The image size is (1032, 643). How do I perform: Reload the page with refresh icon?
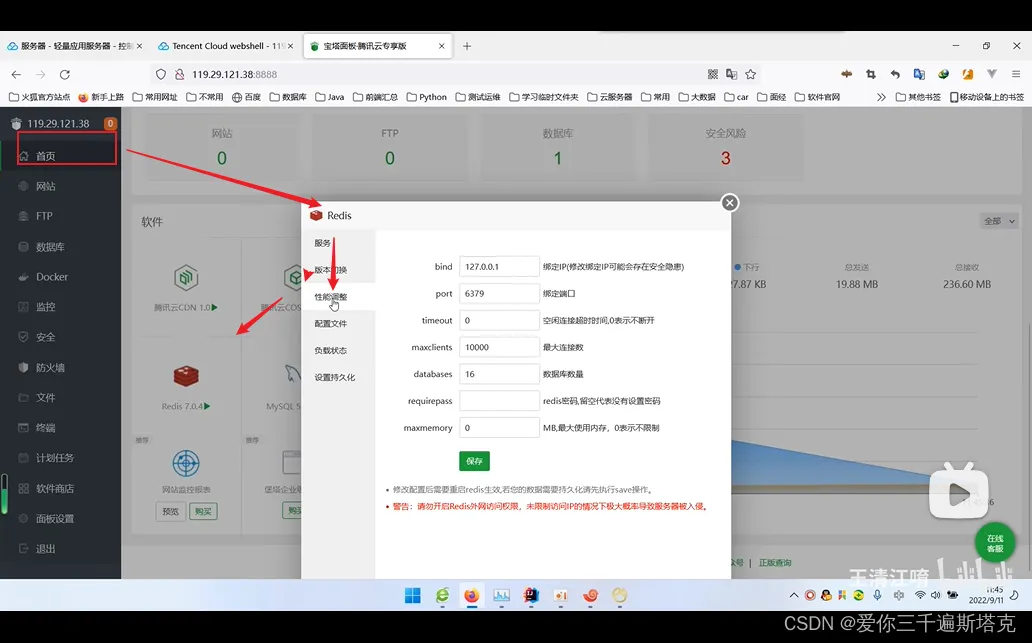(64, 74)
